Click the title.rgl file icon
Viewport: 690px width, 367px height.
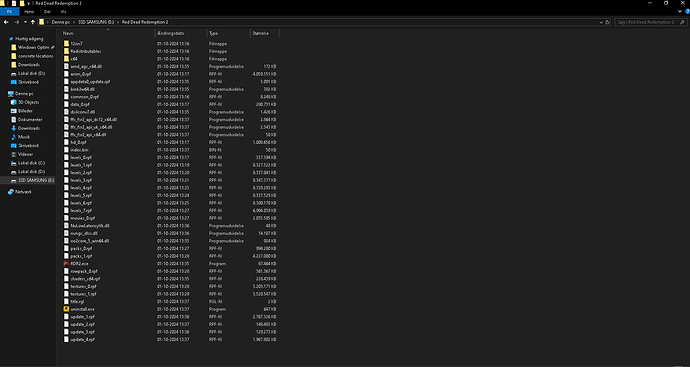pos(66,301)
